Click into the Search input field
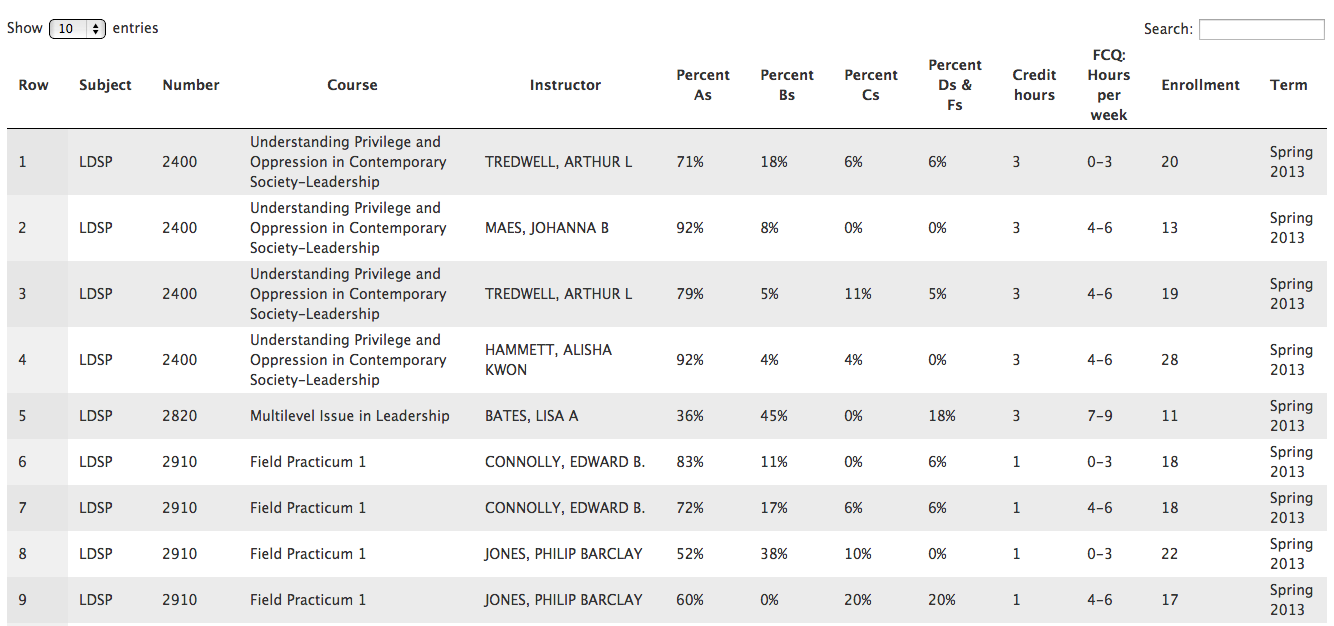Screen dimensions: 1334x626 point(1261,30)
